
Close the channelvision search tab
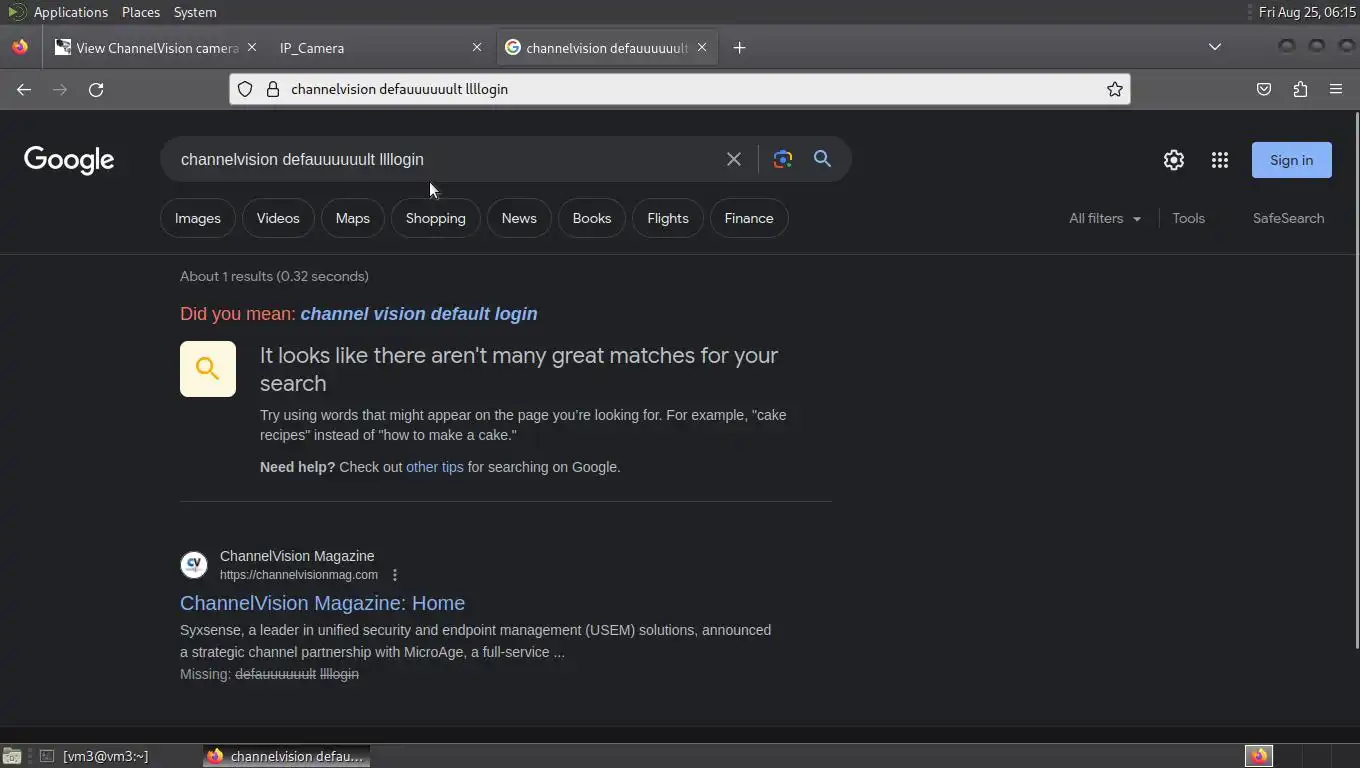pyautogui.click(x=702, y=47)
